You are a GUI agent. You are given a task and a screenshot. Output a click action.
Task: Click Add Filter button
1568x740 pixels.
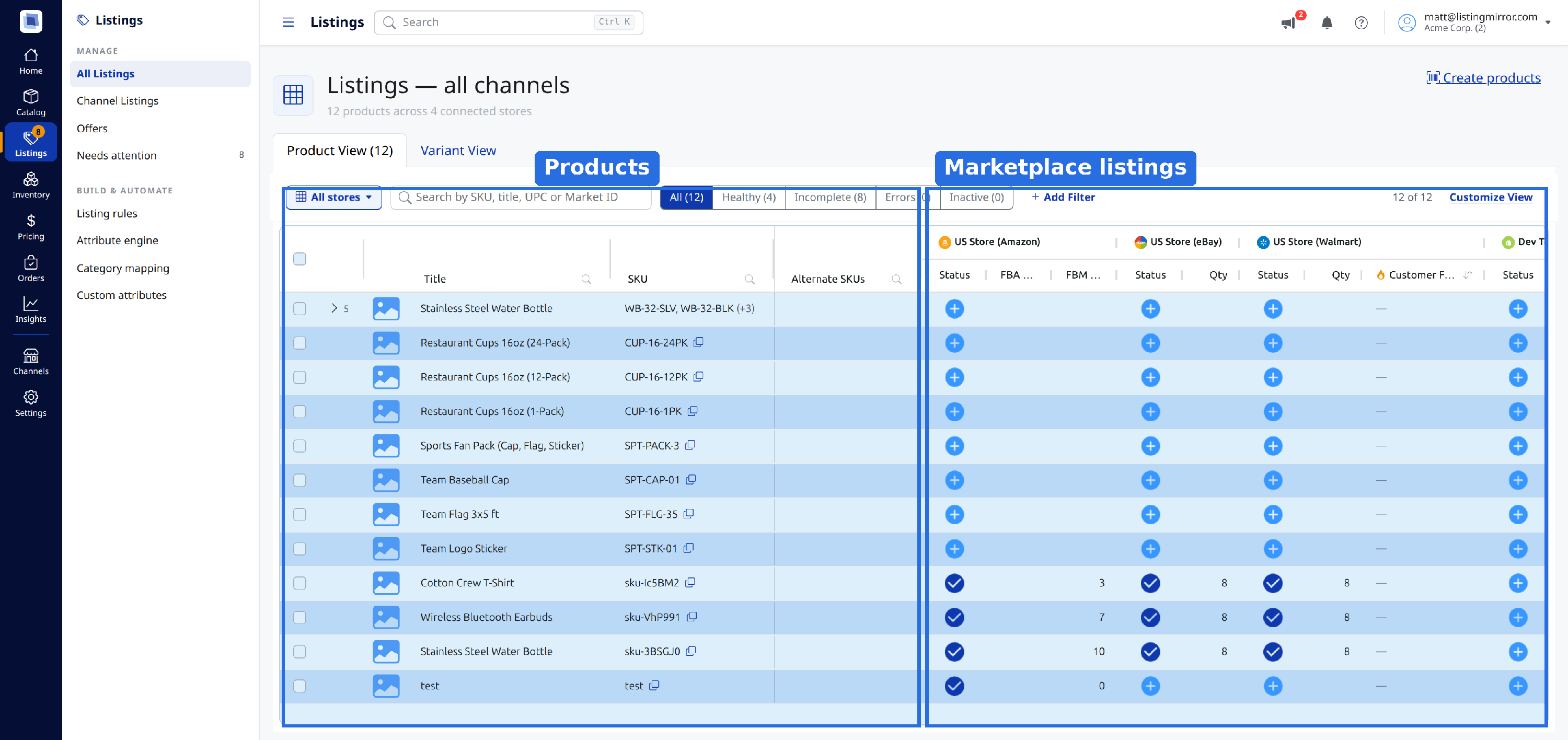click(x=1063, y=197)
